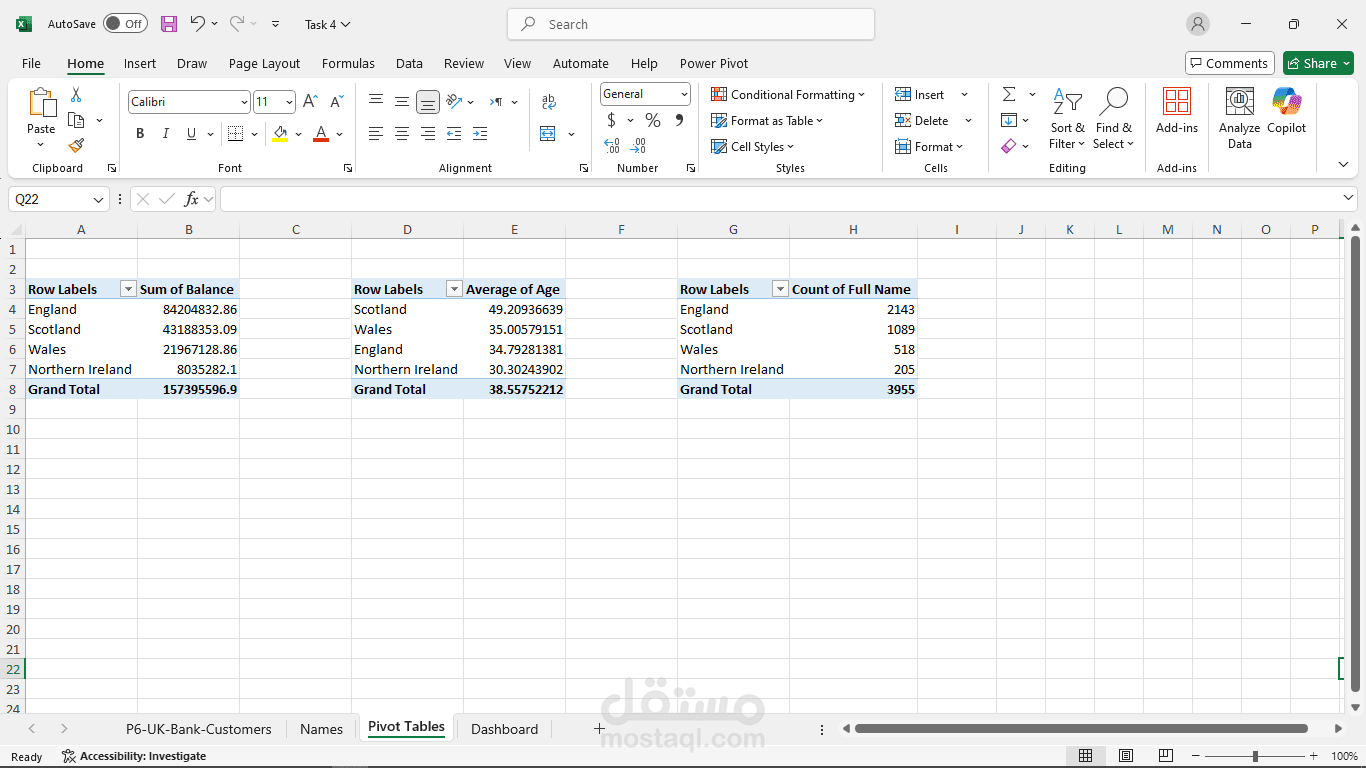This screenshot has height=768, width=1366.
Task: Apply Bold formatting to selection
Action: tap(140, 134)
